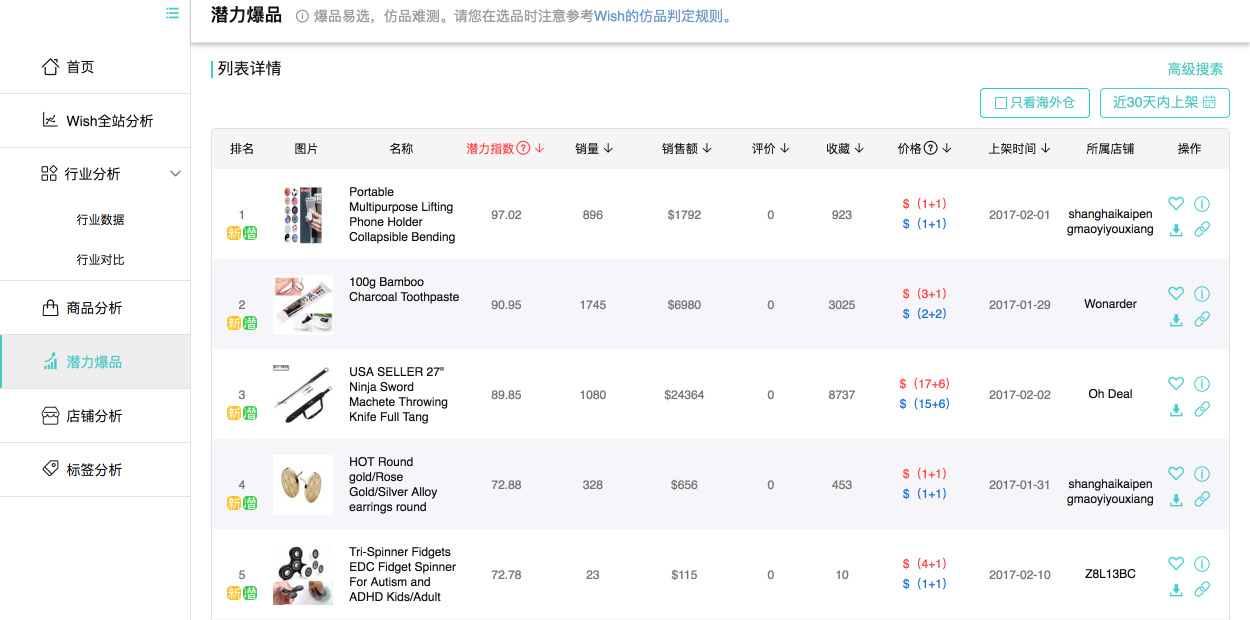
Task: Click the Ninja Sword product thumbnail
Action: (x=303, y=394)
